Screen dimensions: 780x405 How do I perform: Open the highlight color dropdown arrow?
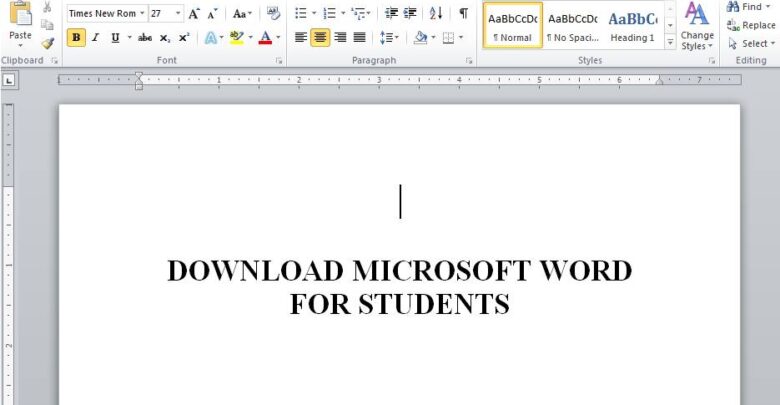pos(250,37)
